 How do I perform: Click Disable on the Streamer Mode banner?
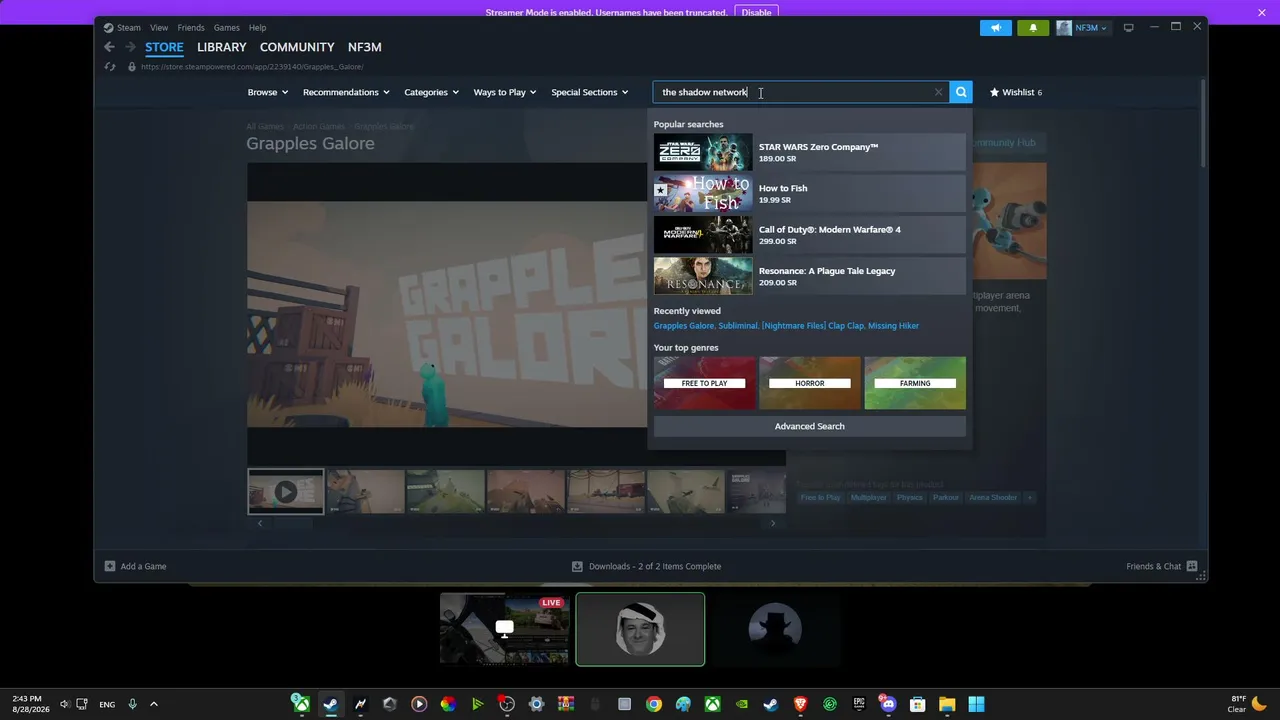(x=756, y=13)
